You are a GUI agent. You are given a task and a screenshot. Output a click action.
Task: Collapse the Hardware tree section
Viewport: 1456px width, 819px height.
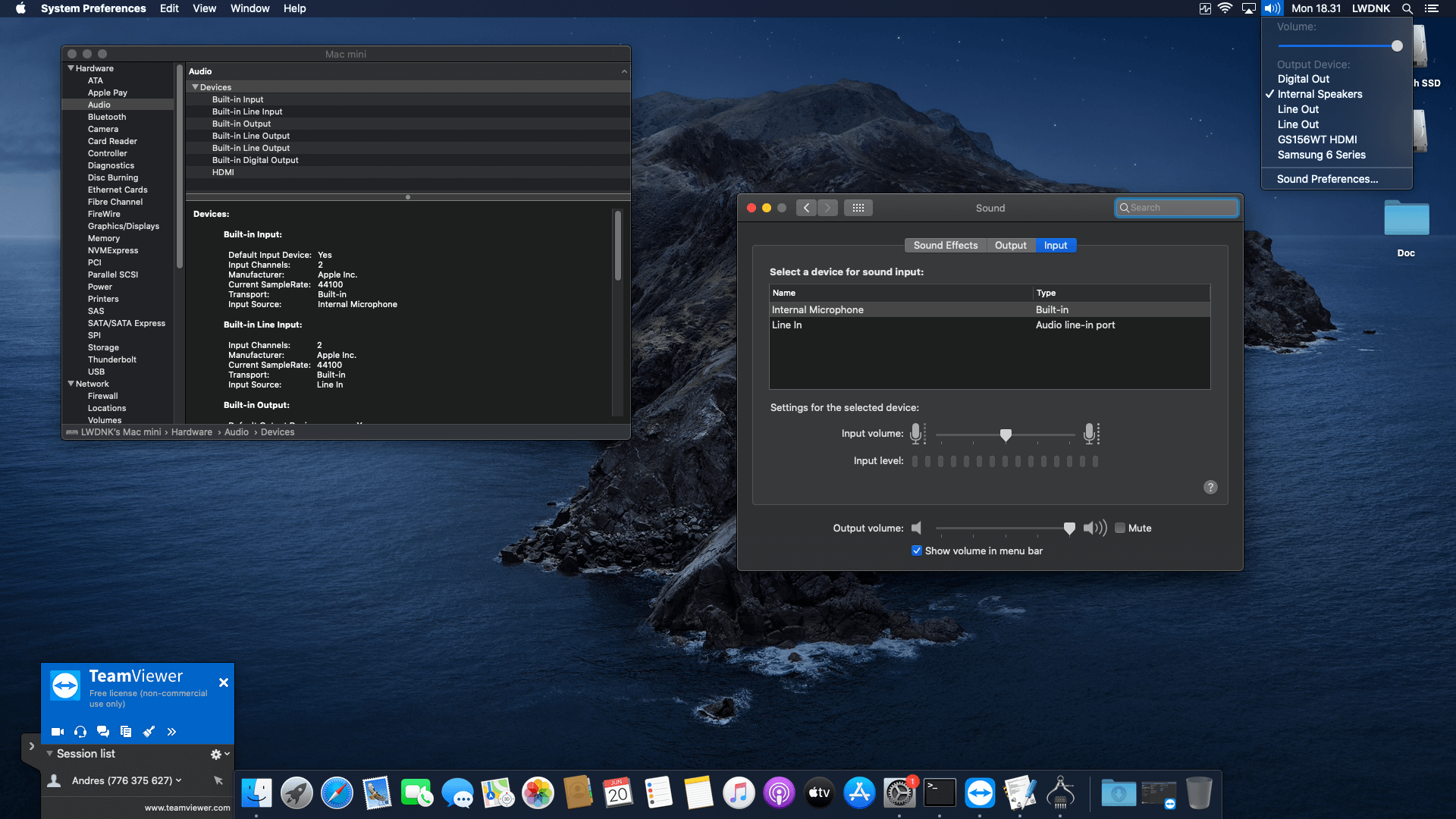[x=71, y=68]
